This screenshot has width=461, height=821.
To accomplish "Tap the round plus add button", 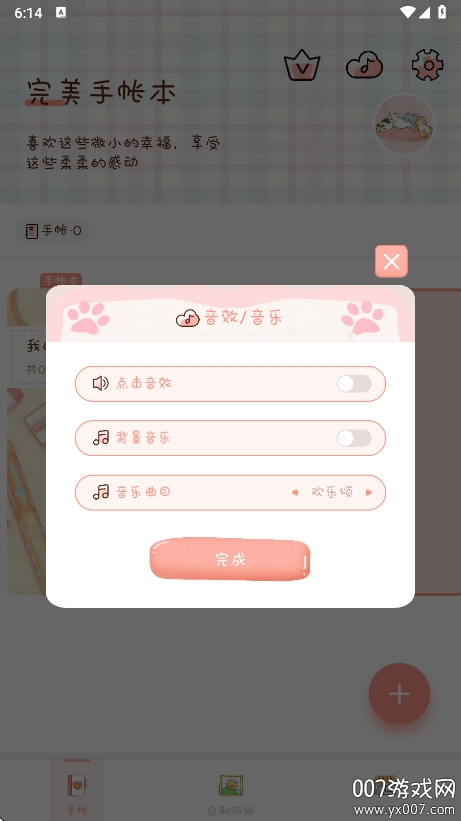I will [x=399, y=694].
